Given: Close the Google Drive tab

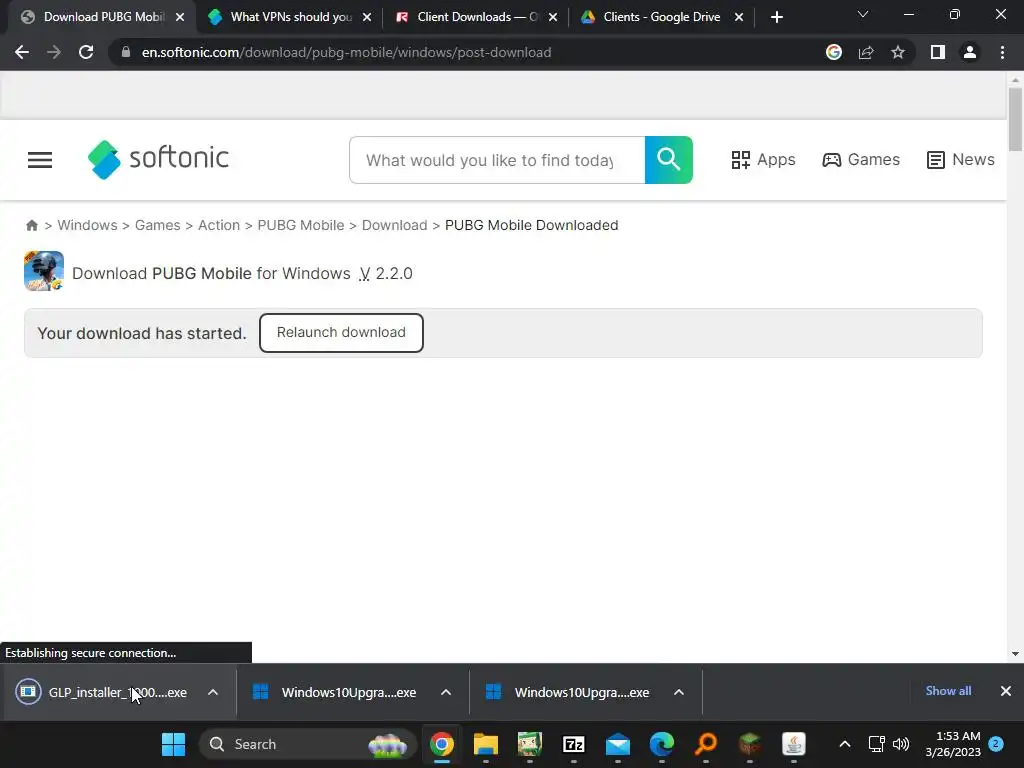Looking at the screenshot, I should click(x=739, y=17).
